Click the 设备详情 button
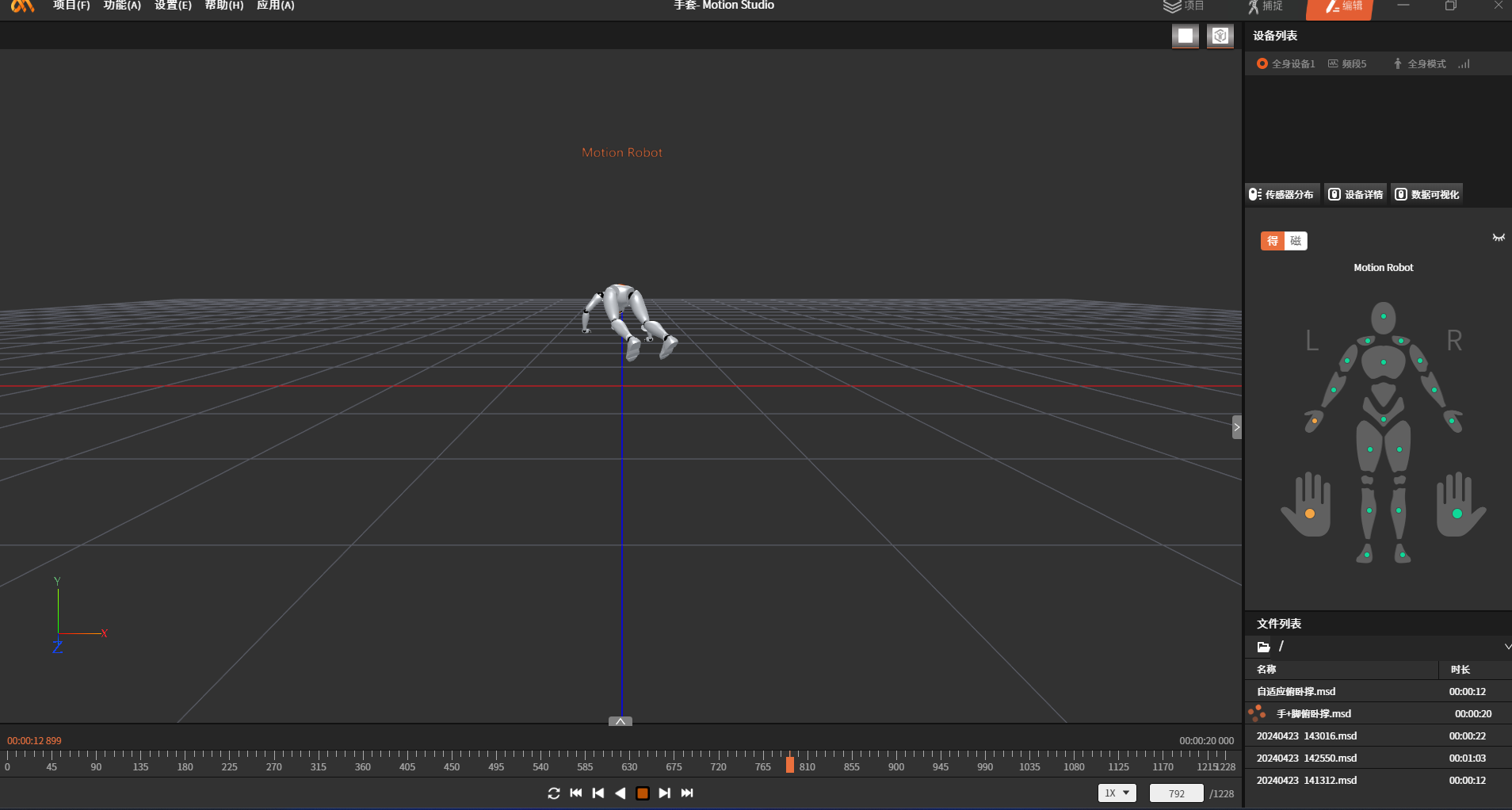Screen dimensions: 1512x810 point(1356,194)
